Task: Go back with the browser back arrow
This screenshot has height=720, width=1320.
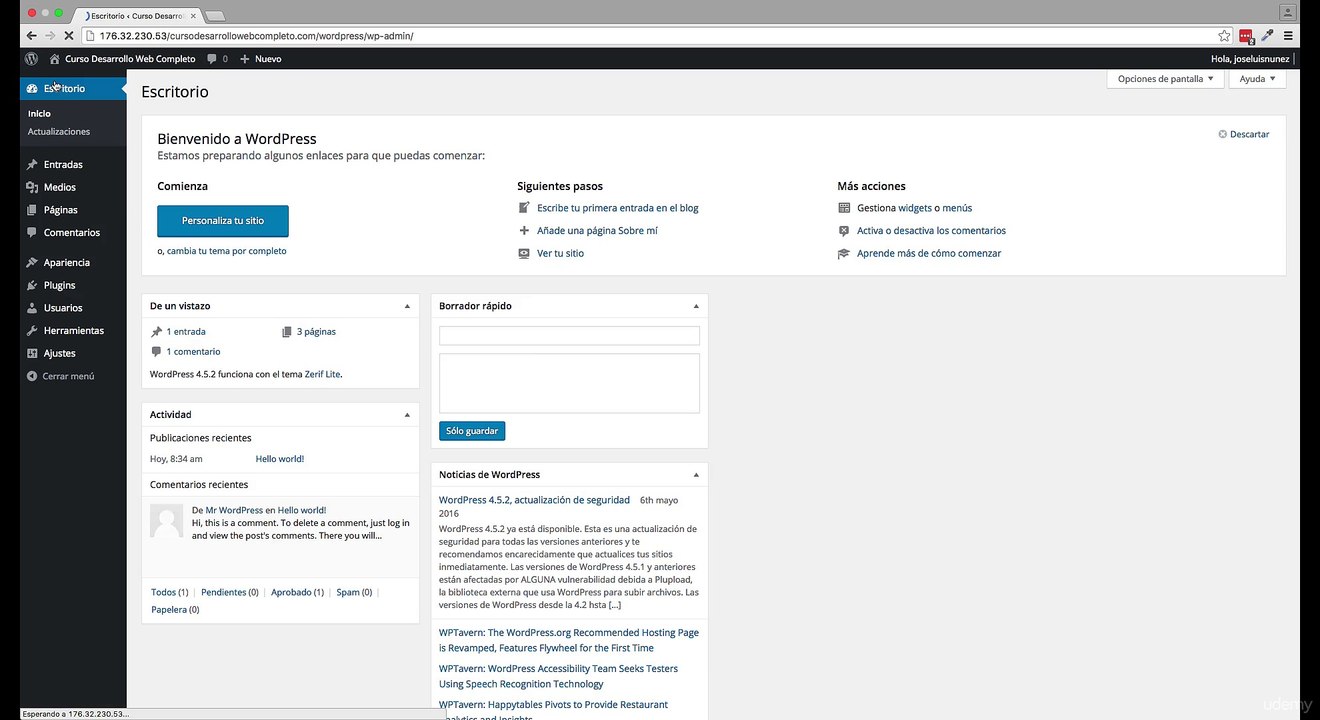Action: point(31,36)
